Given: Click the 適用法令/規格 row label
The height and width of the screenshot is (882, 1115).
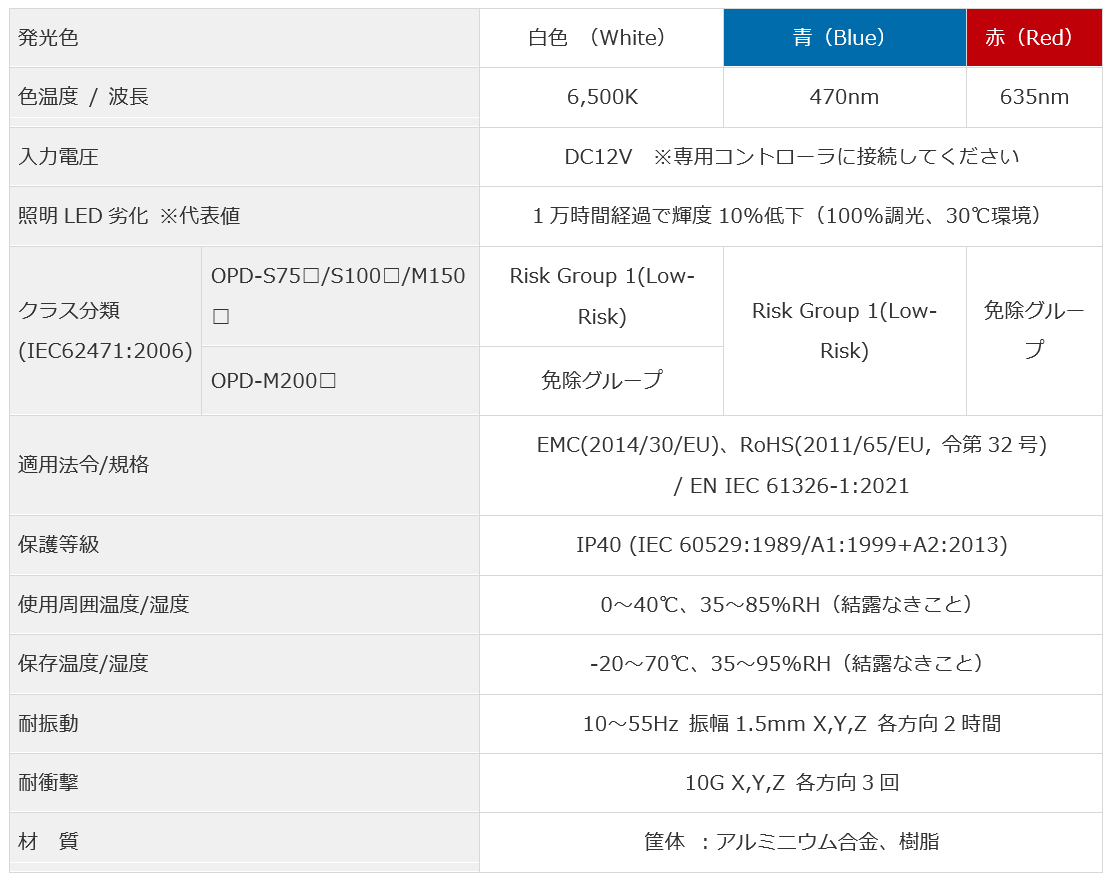Looking at the screenshot, I should [244, 465].
